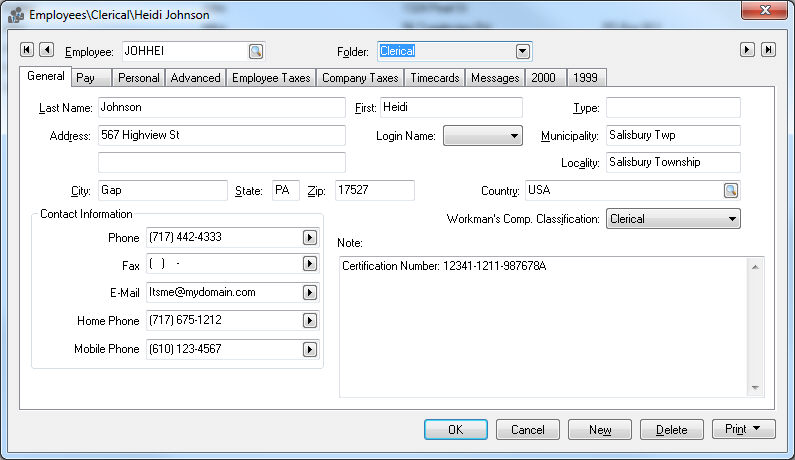Click the arrow button beside Home Phone
This screenshot has width=795, height=460.
pos(310,321)
